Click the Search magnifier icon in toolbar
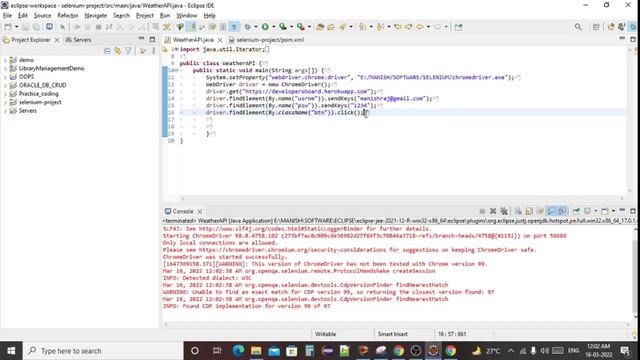Screen dimensions: 640x360 [578, 27]
